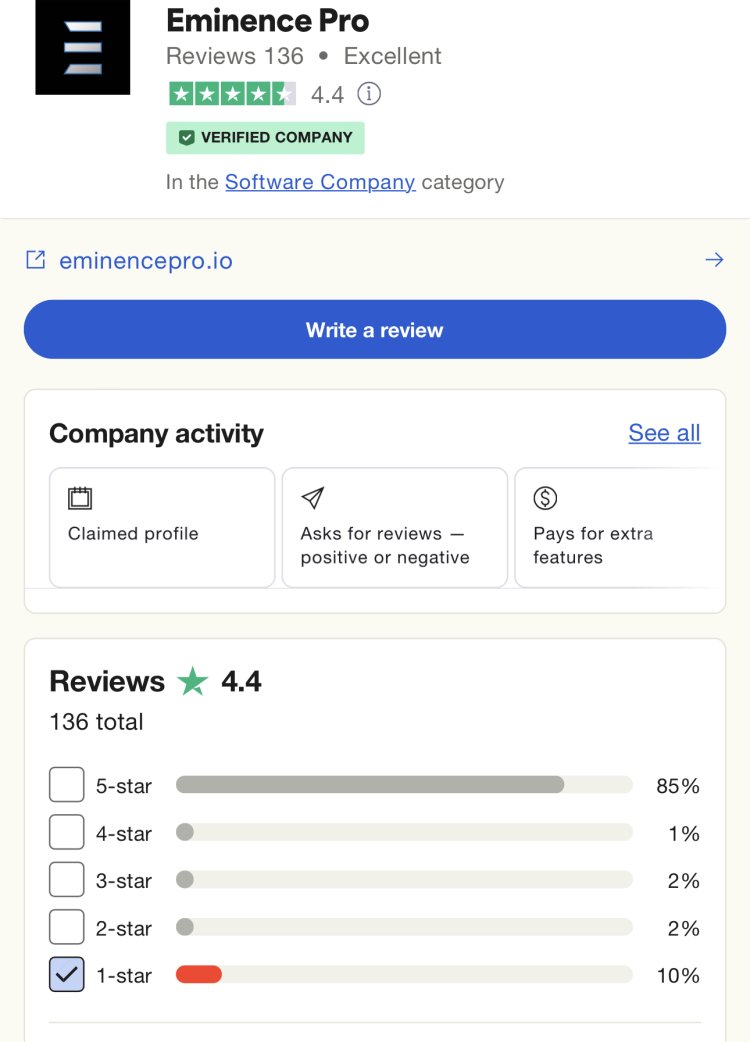Screen dimensions: 750x1042
Task: Click the Write a review button
Action: click(375, 329)
